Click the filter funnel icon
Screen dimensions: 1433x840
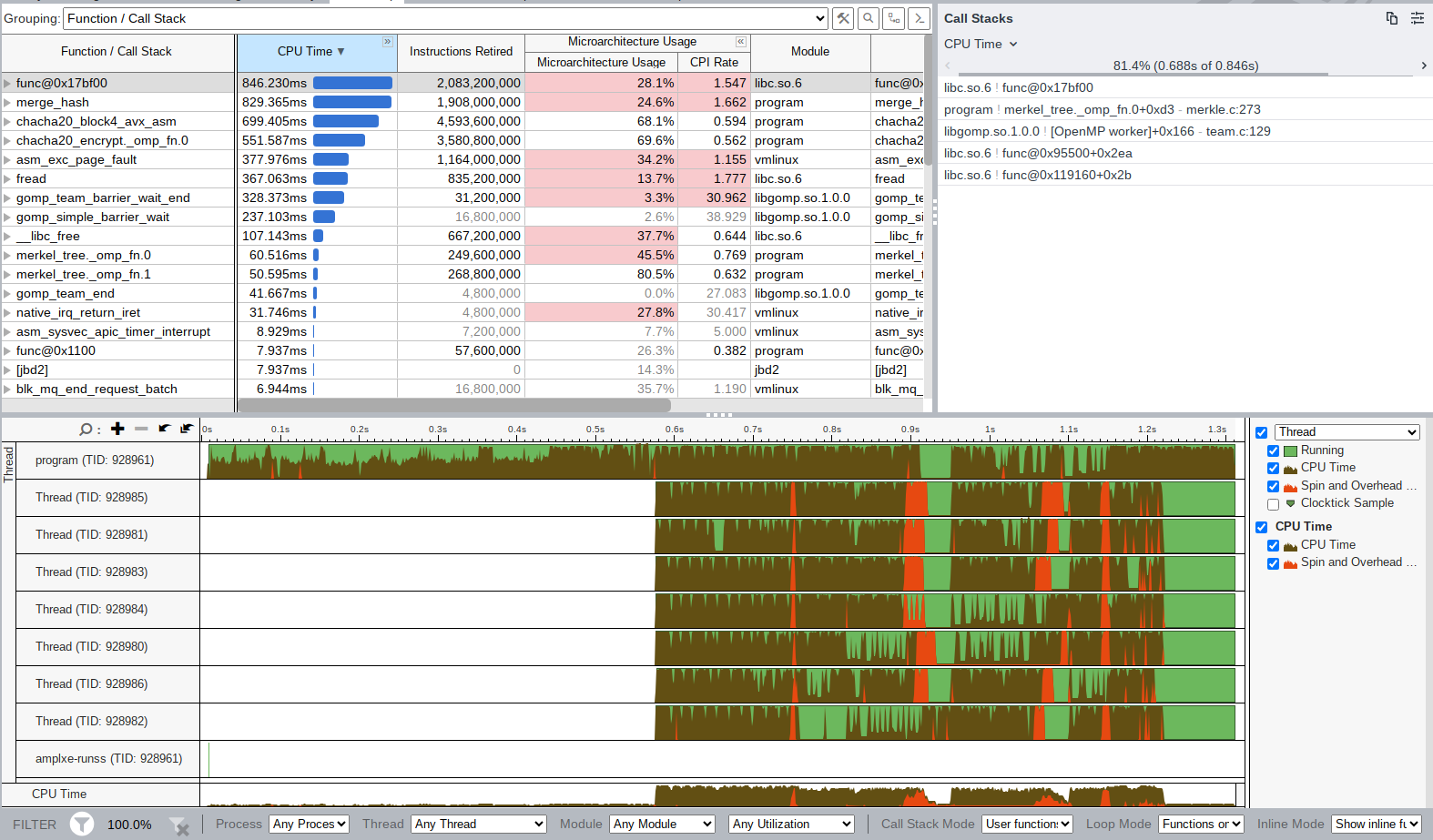[82, 825]
